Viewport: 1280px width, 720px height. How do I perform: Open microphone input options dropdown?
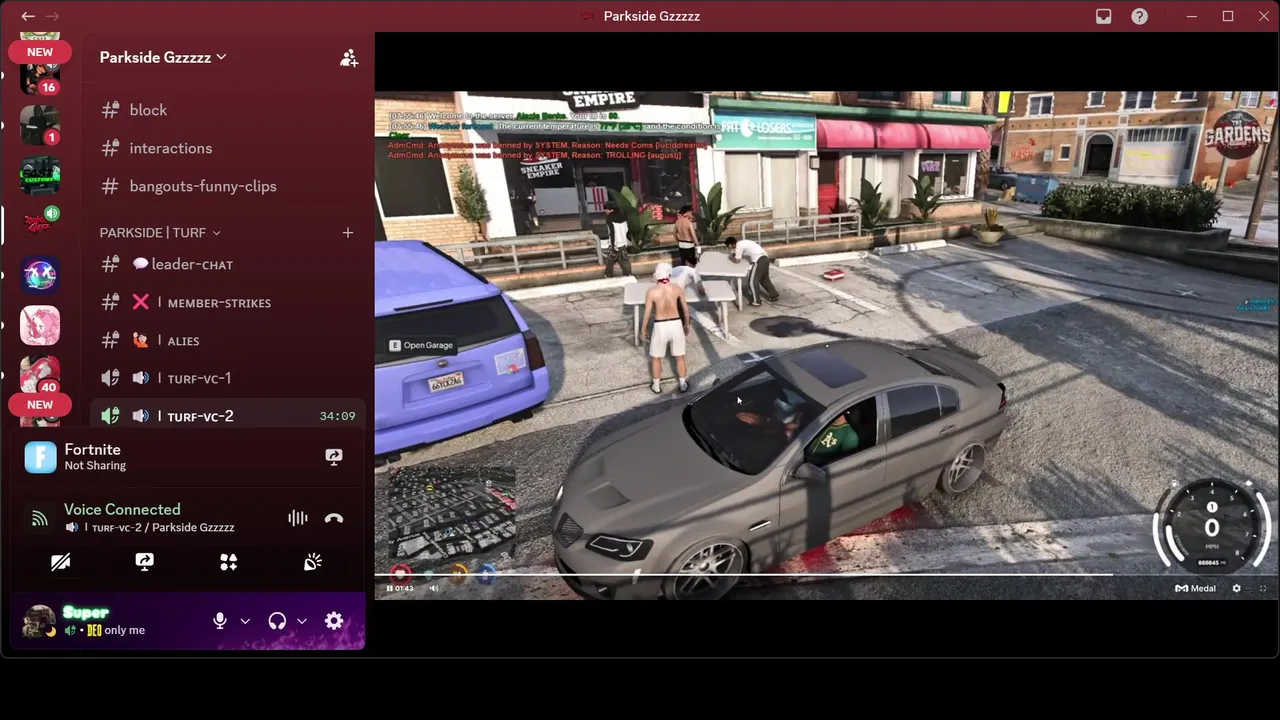pos(245,621)
